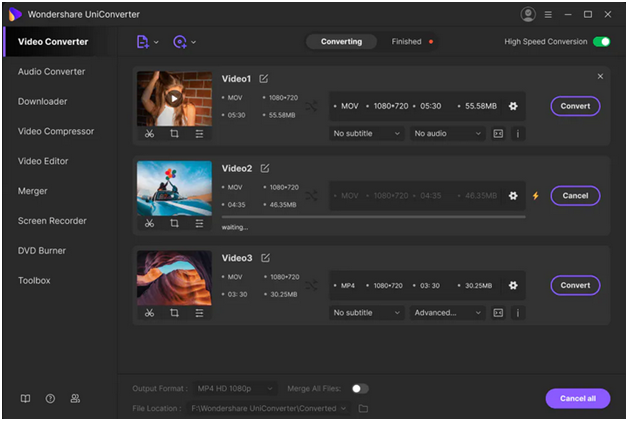628x421 pixels.
Task: Click the Video2 balloons thumbnail
Action: 174,188
